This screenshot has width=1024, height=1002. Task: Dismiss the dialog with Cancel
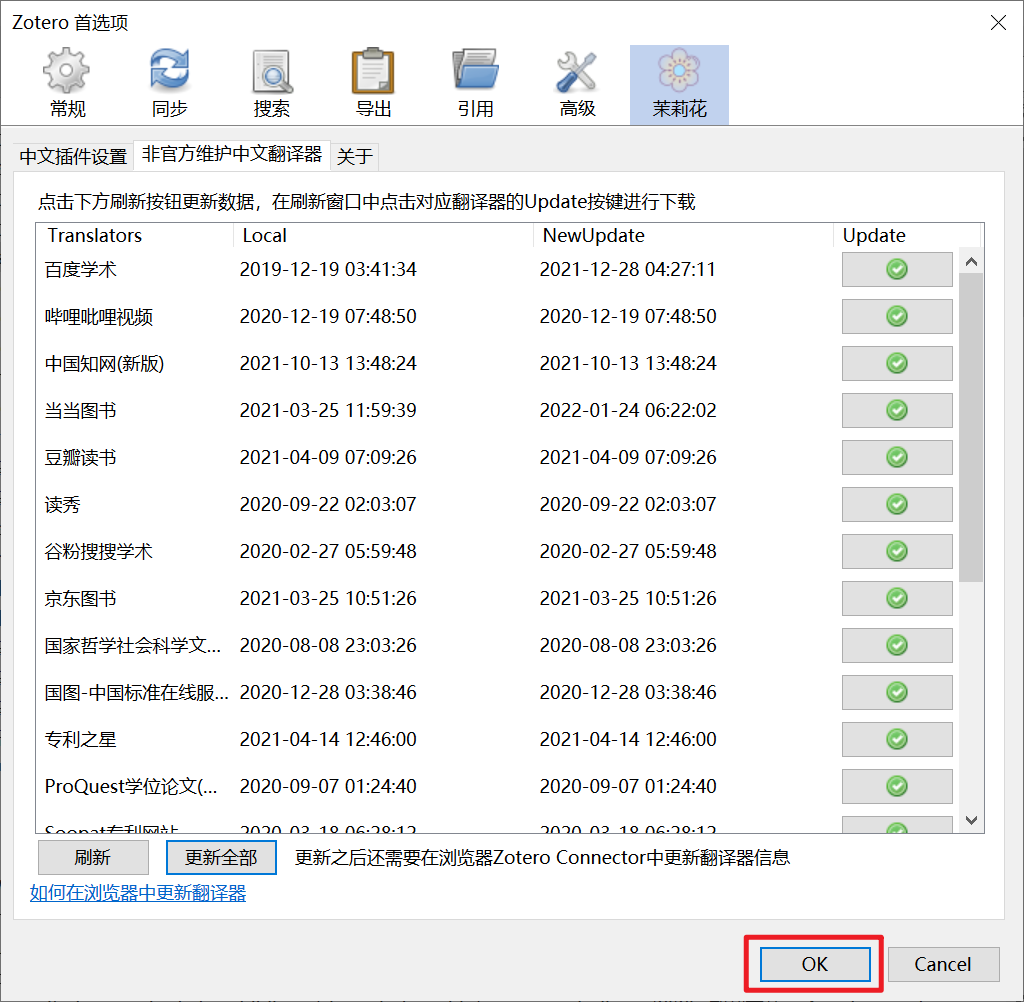[x=943, y=964]
